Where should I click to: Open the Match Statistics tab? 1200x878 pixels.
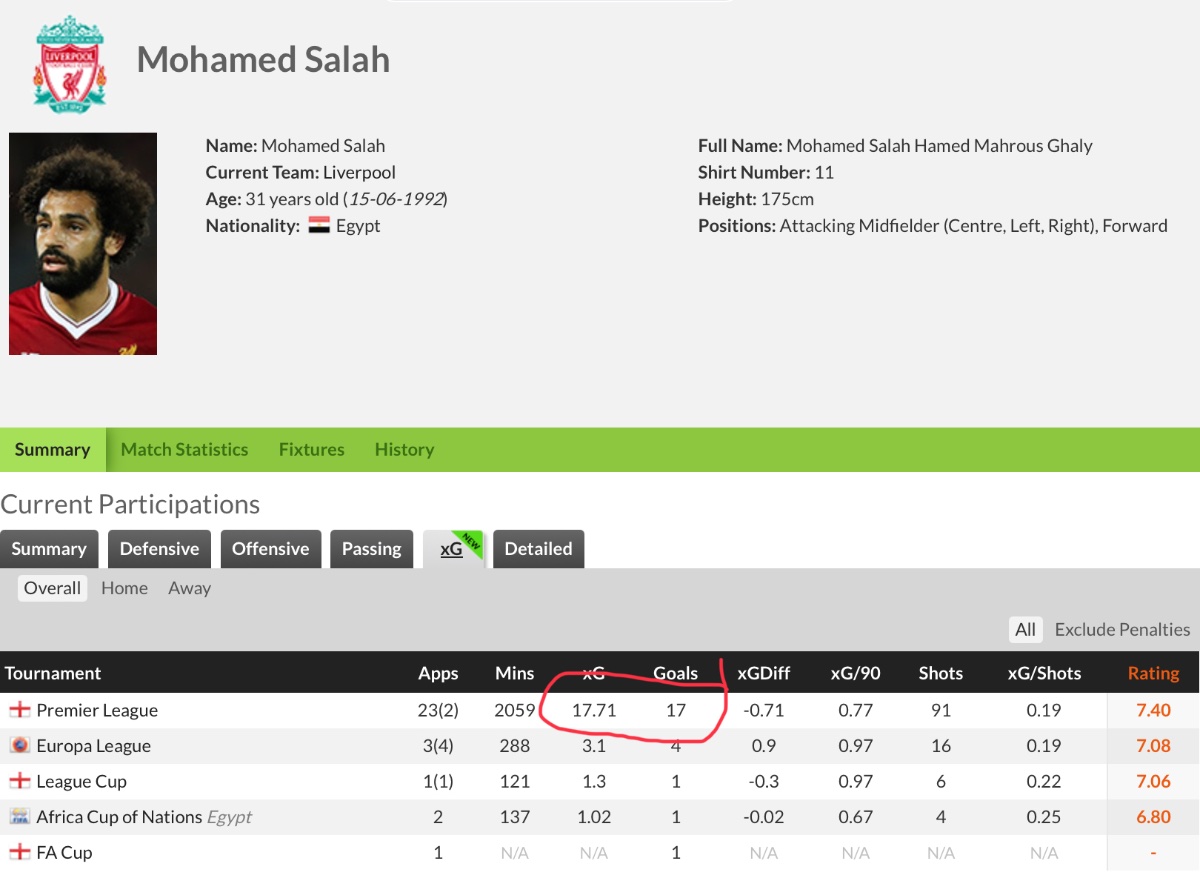[184, 450]
